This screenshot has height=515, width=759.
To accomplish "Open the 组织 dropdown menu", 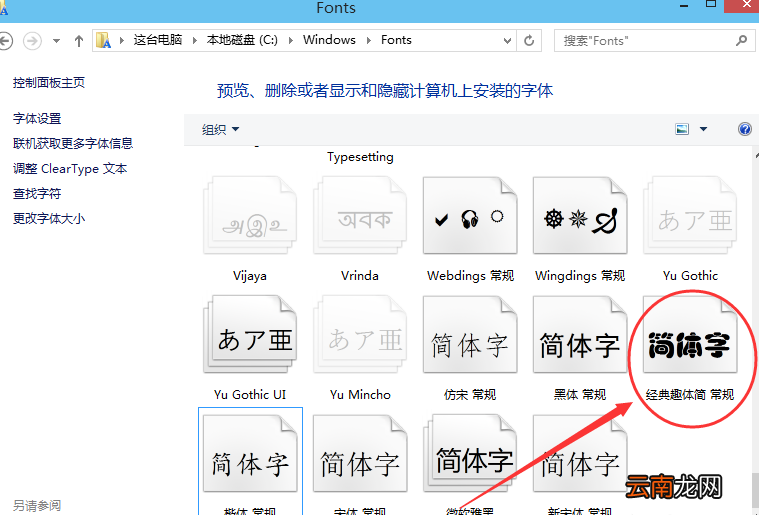I will [220, 129].
